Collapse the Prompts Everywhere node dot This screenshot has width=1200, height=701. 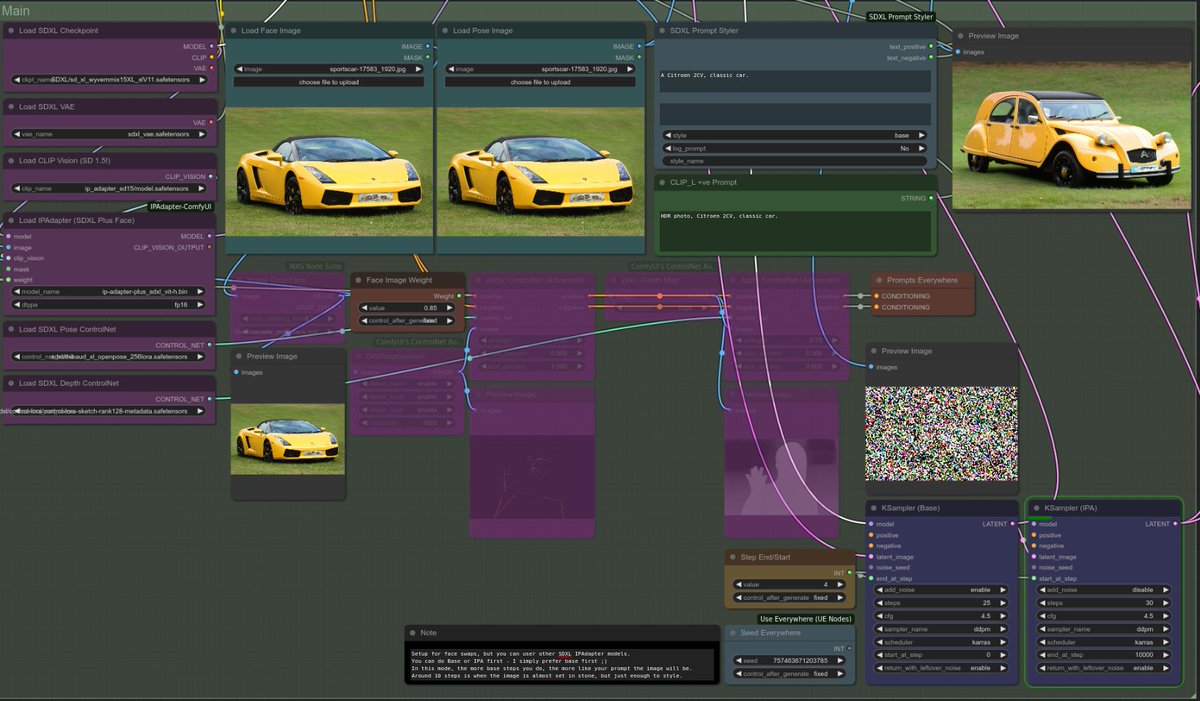click(879, 281)
